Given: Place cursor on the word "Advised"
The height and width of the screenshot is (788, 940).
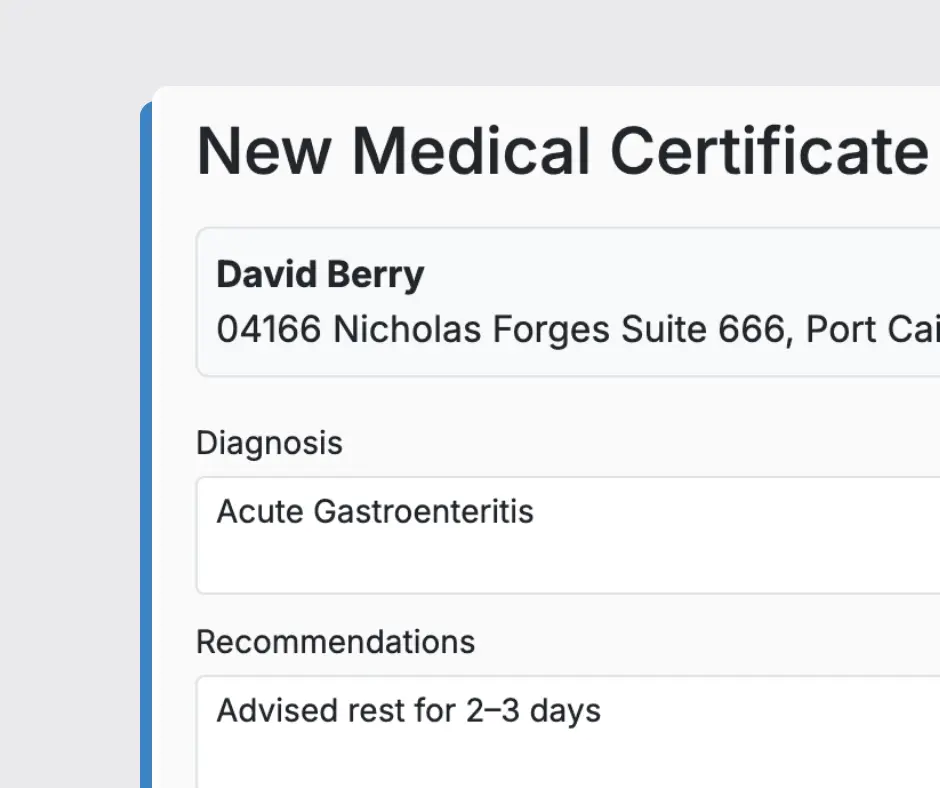Looking at the screenshot, I should 277,711.
